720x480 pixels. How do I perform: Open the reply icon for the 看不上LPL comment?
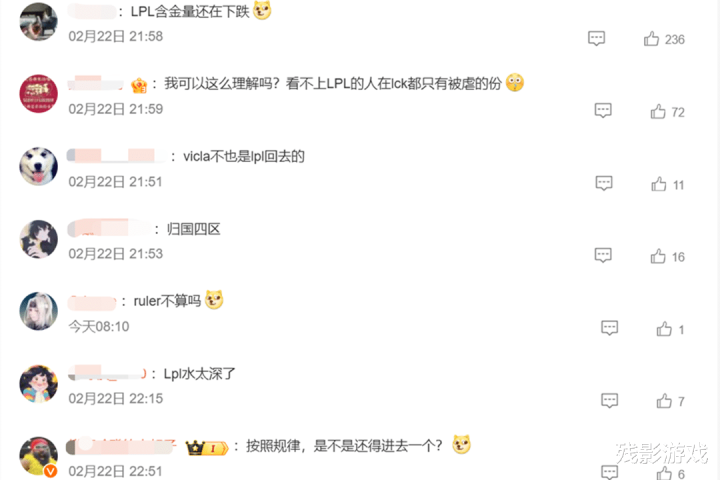pos(603,111)
